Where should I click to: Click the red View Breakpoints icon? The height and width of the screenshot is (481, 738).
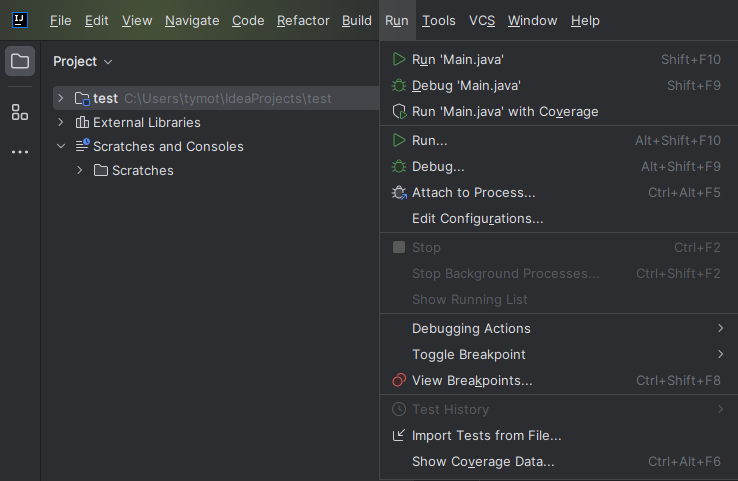399,380
